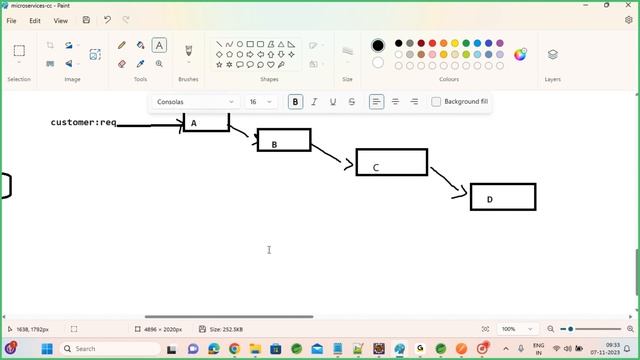This screenshot has height=360, width=640.
Task: Click the rectangular Selection tool
Action: point(19,51)
